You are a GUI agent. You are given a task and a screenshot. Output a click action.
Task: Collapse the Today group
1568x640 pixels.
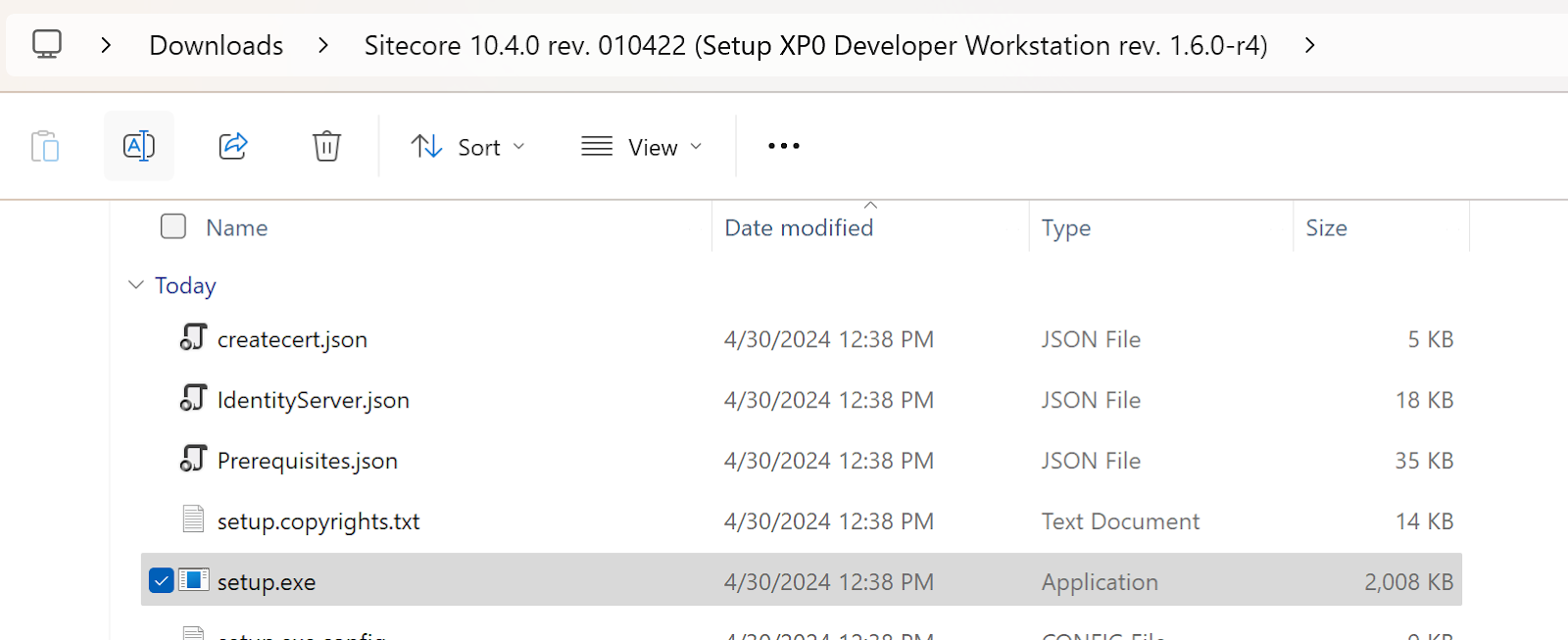point(136,284)
